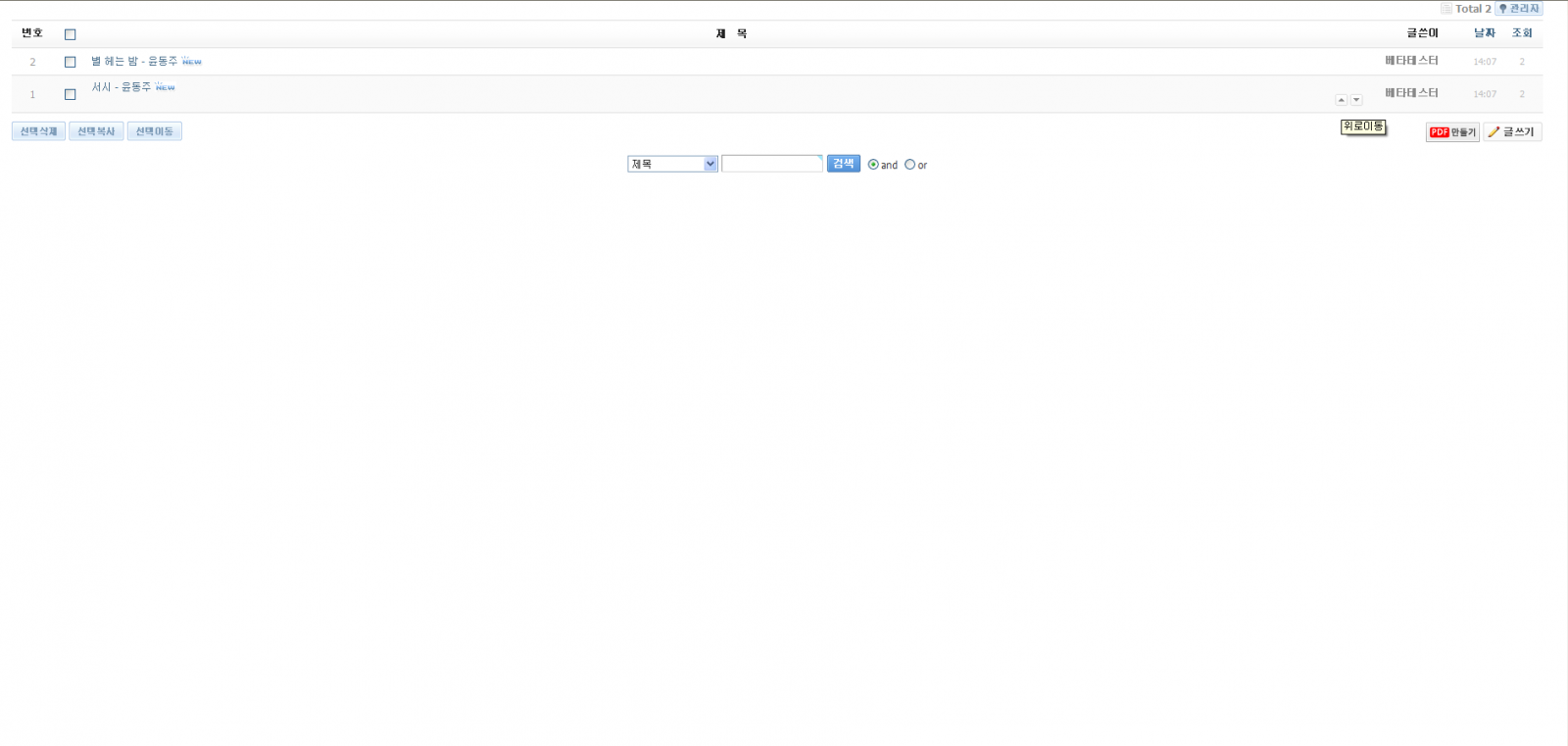
Task: Click the list icon beside Total 2
Action: pos(1446,9)
